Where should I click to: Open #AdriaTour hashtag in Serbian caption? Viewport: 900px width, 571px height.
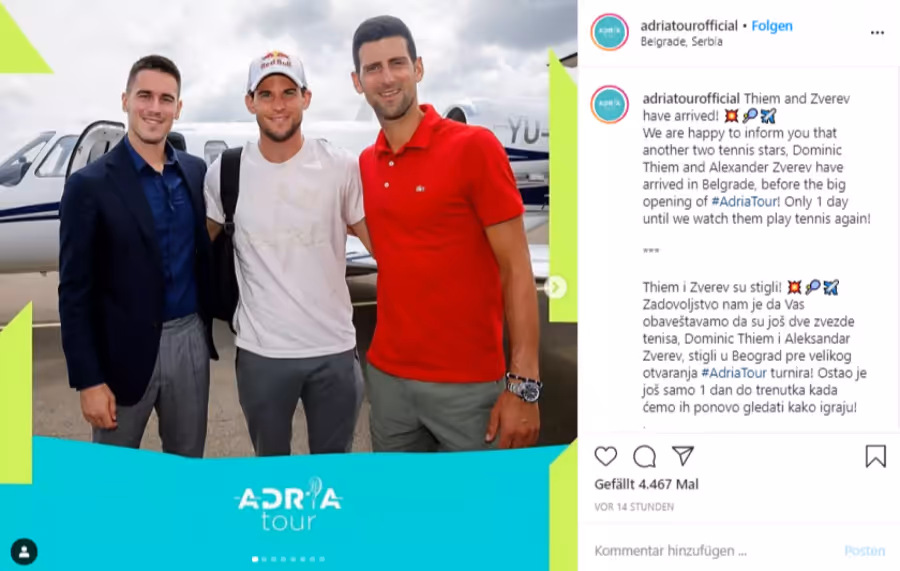pyautogui.click(x=734, y=373)
